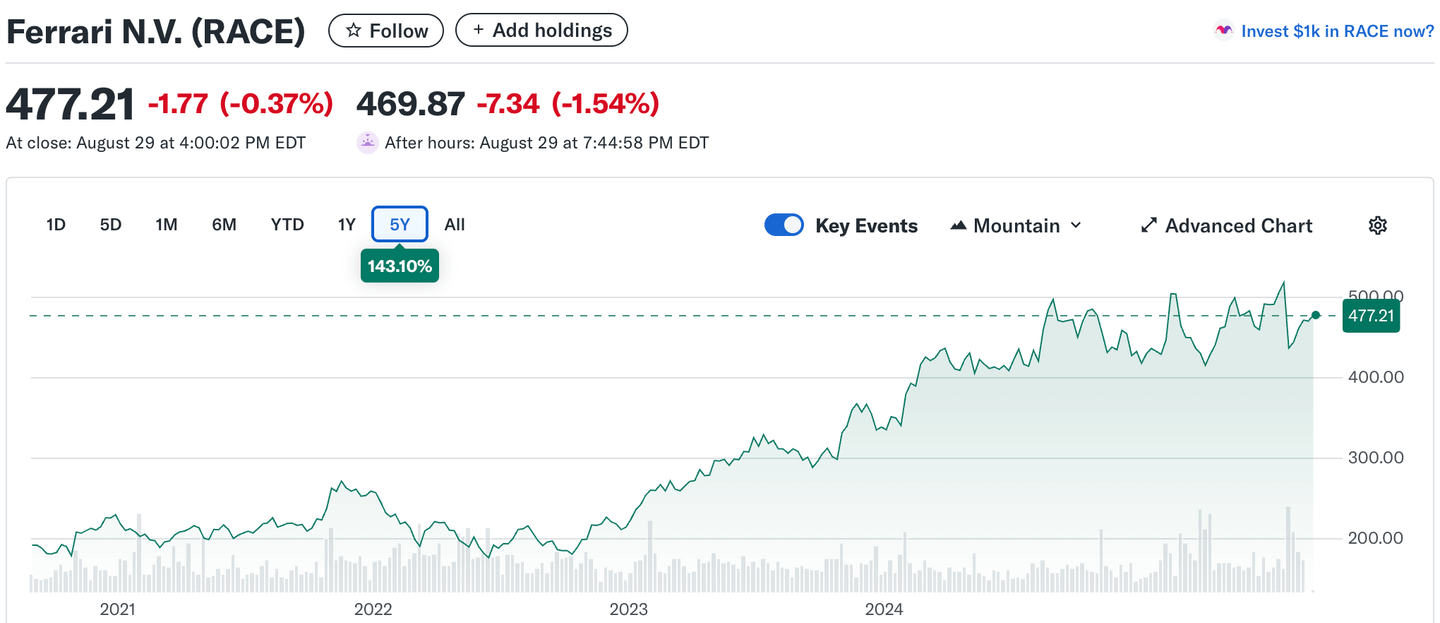Click the star icon in Follow button

click(x=353, y=31)
